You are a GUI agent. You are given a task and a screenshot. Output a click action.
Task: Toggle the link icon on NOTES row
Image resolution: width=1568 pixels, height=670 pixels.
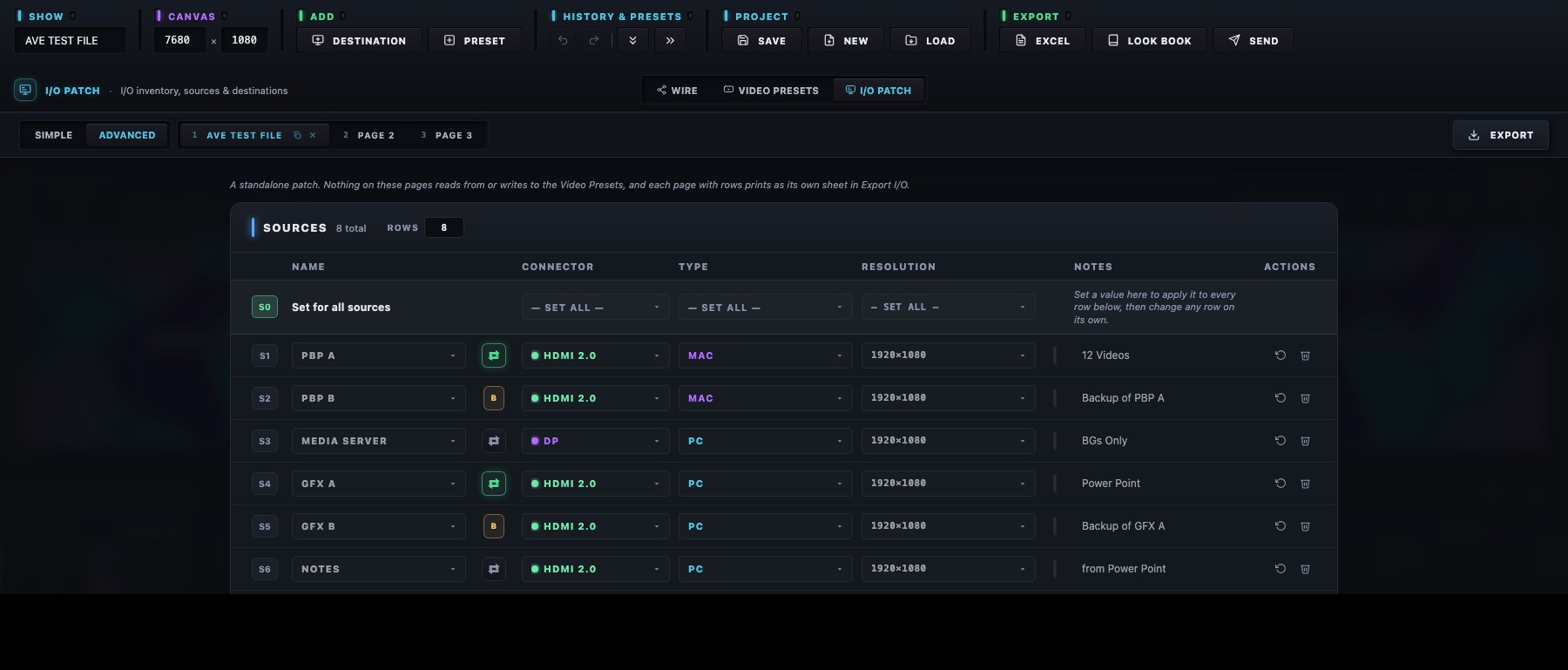point(494,569)
